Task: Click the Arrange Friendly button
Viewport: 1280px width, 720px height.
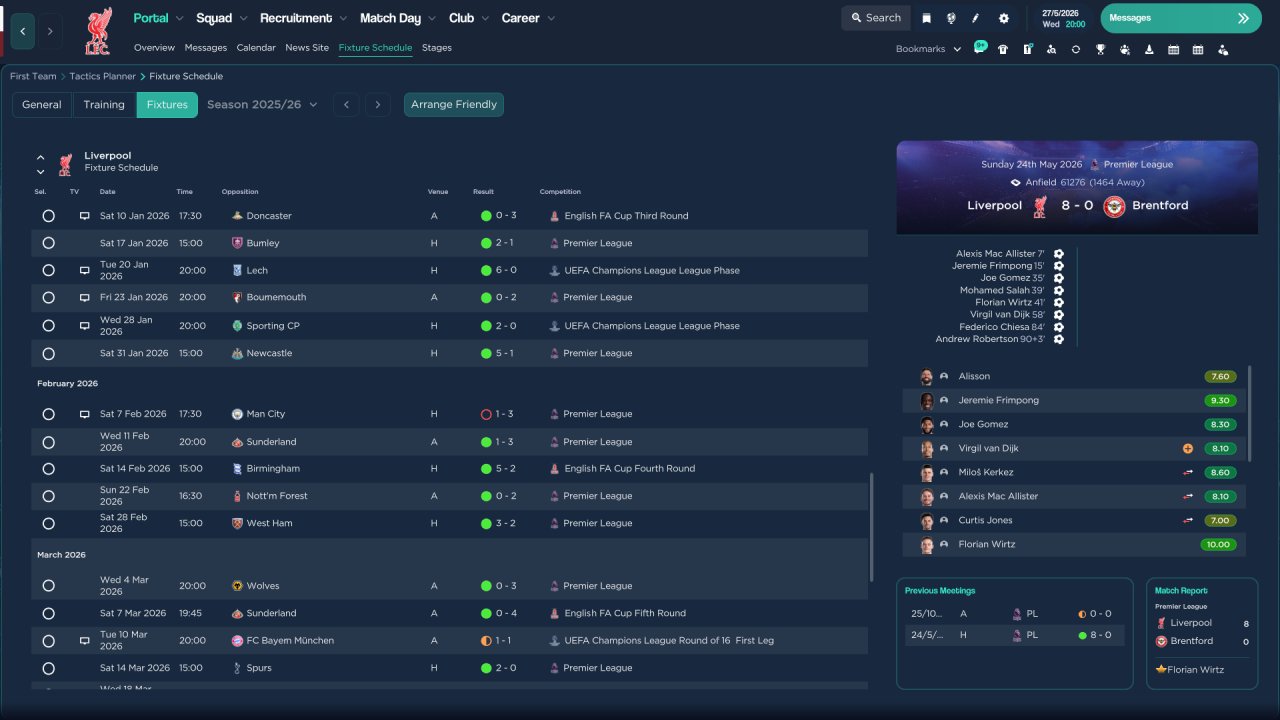Action: click(x=453, y=105)
